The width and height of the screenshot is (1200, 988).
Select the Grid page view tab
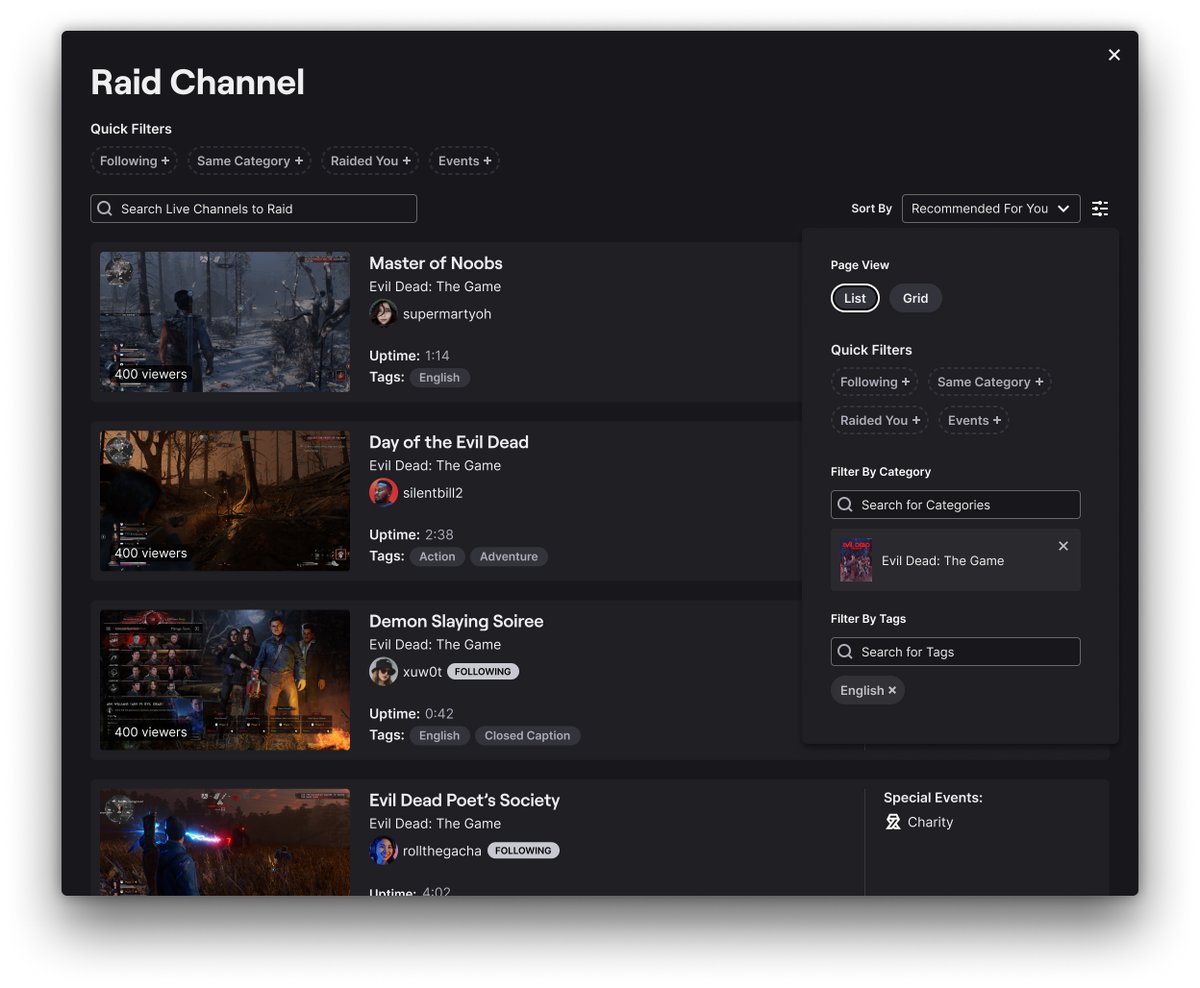pyautogui.click(x=915, y=297)
